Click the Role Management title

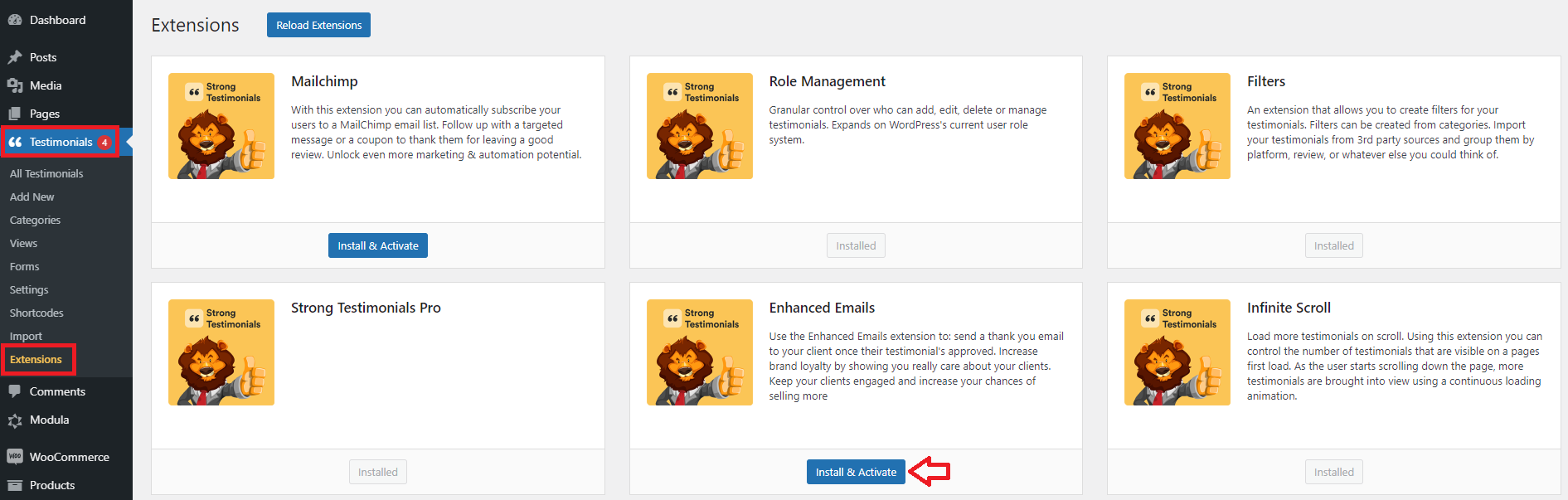[x=827, y=81]
